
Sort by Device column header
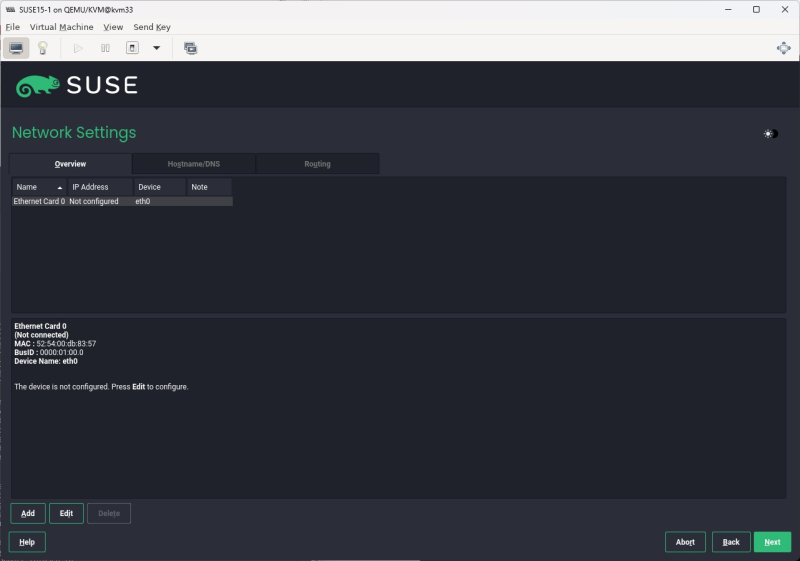pyautogui.click(x=159, y=187)
